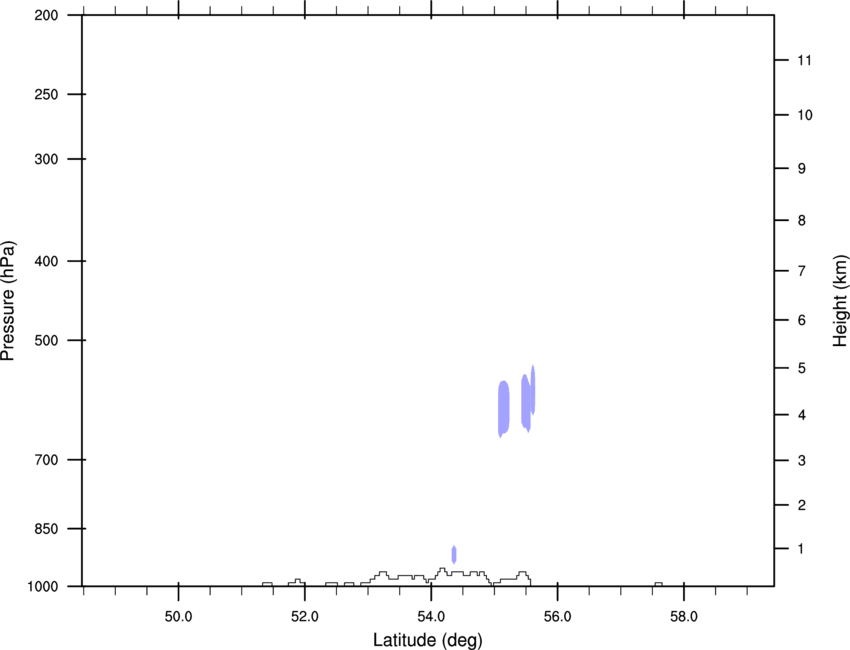The height and width of the screenshot is (650, 850).
Task: Click the 250 pressure axis label
Action: [x=46, y=94]
